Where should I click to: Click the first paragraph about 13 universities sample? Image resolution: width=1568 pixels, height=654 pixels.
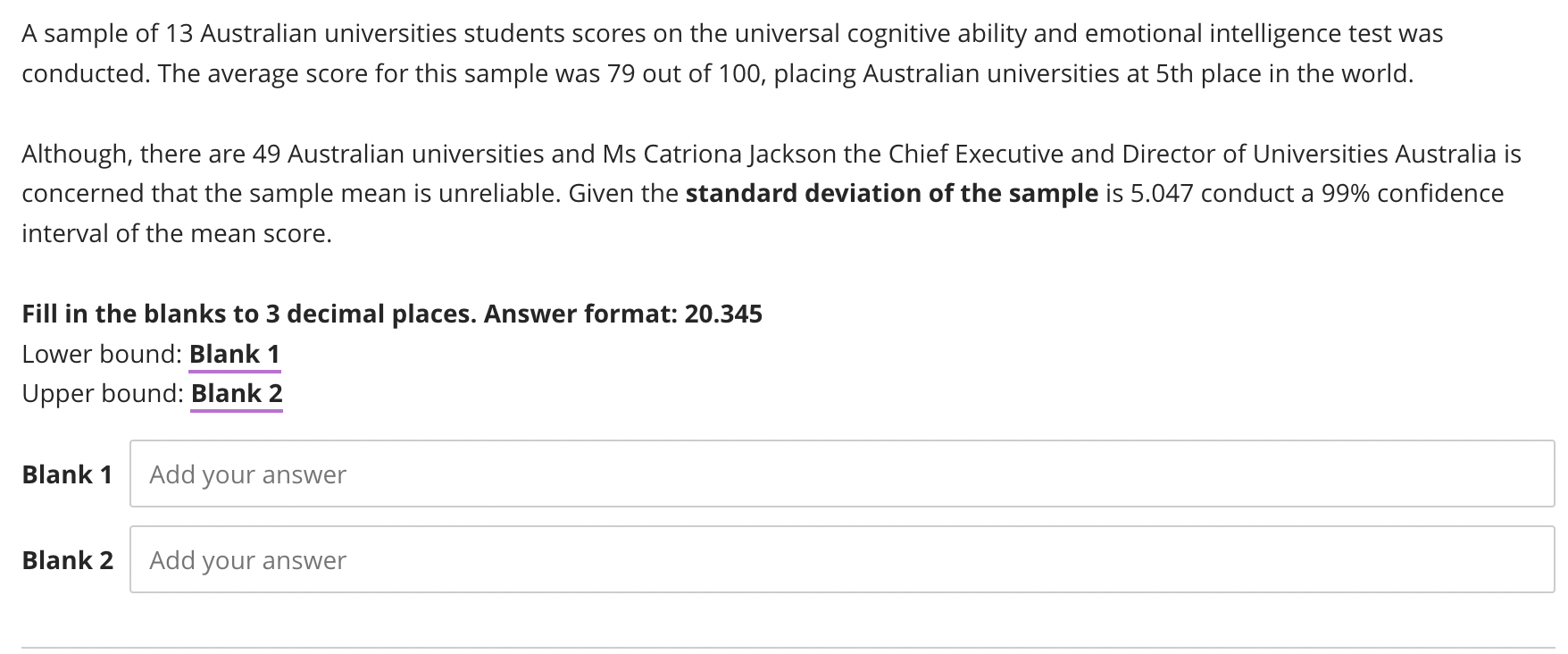[714, 54]
